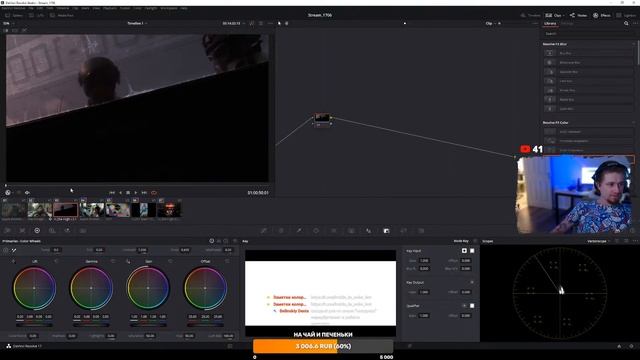
Task: Open the Media Pool panel
Action: 62,15
